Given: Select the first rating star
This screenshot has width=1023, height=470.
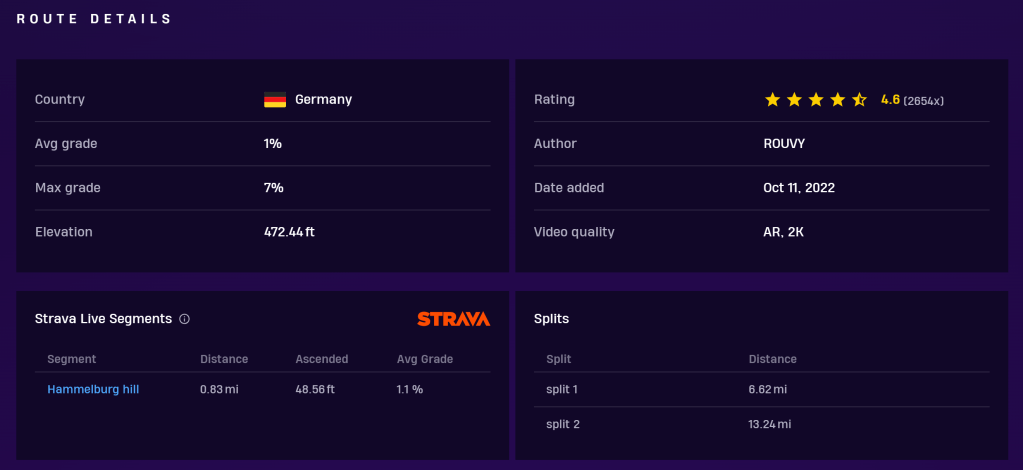Looking at the screenshot, I should click(772, 100).
